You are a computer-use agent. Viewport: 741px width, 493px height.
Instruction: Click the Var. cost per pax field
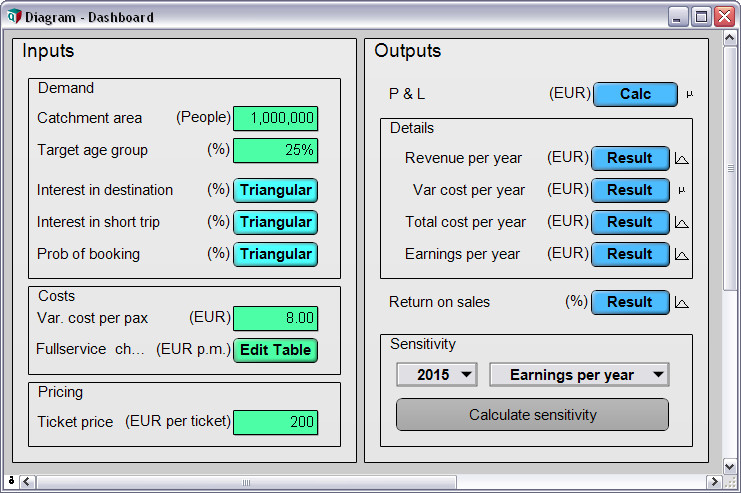[x=275, y=318]
